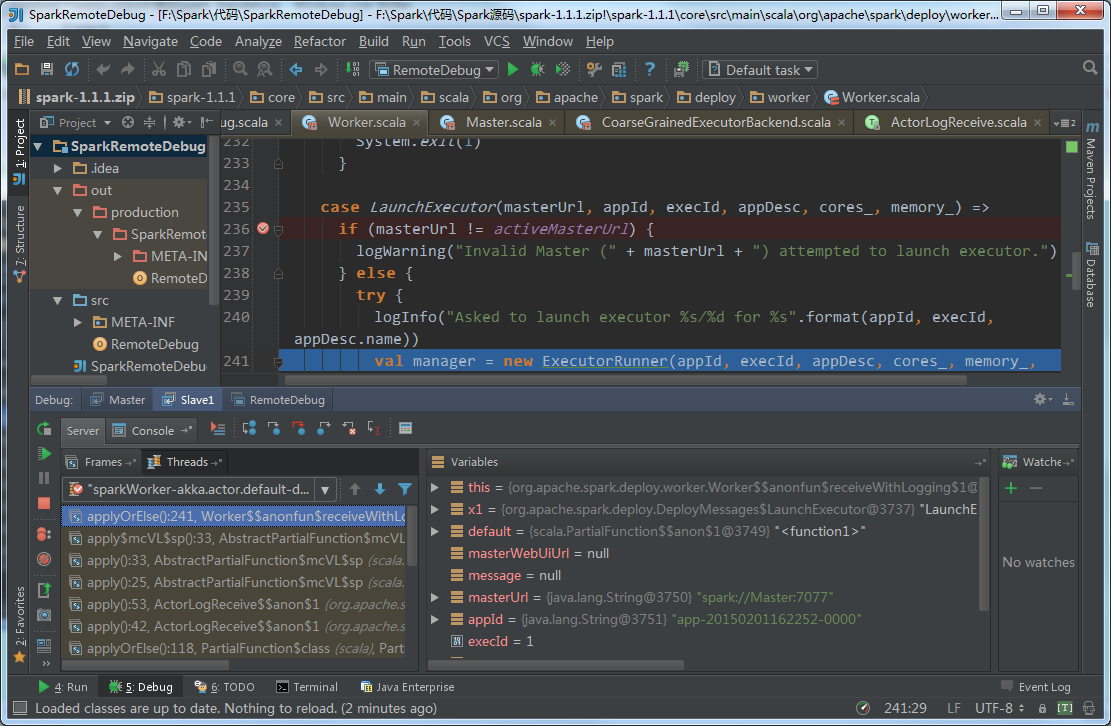Switch to Frames tab
The width and height of the screenshot is (1111, 726).
click(x=101, y=462)
